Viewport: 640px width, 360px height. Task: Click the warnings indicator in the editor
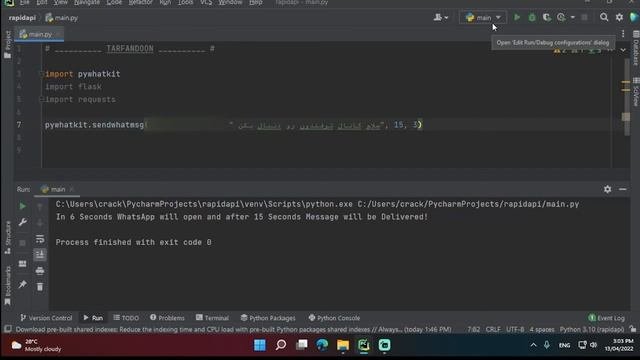[x=560, y=51]
